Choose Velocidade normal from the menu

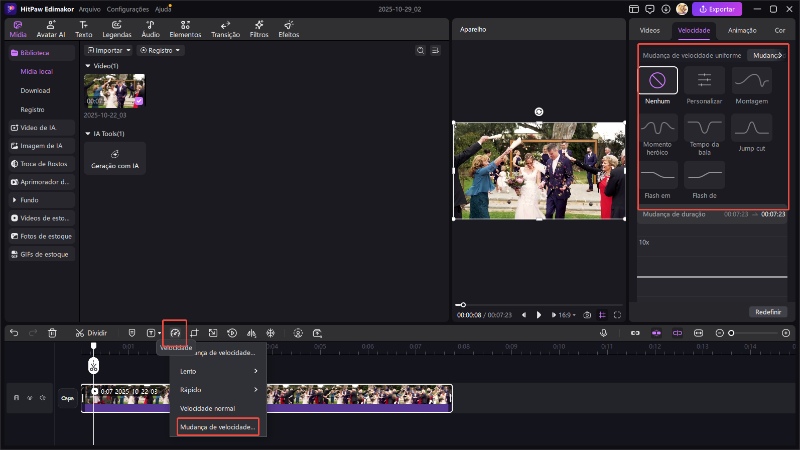pos(210,408)
